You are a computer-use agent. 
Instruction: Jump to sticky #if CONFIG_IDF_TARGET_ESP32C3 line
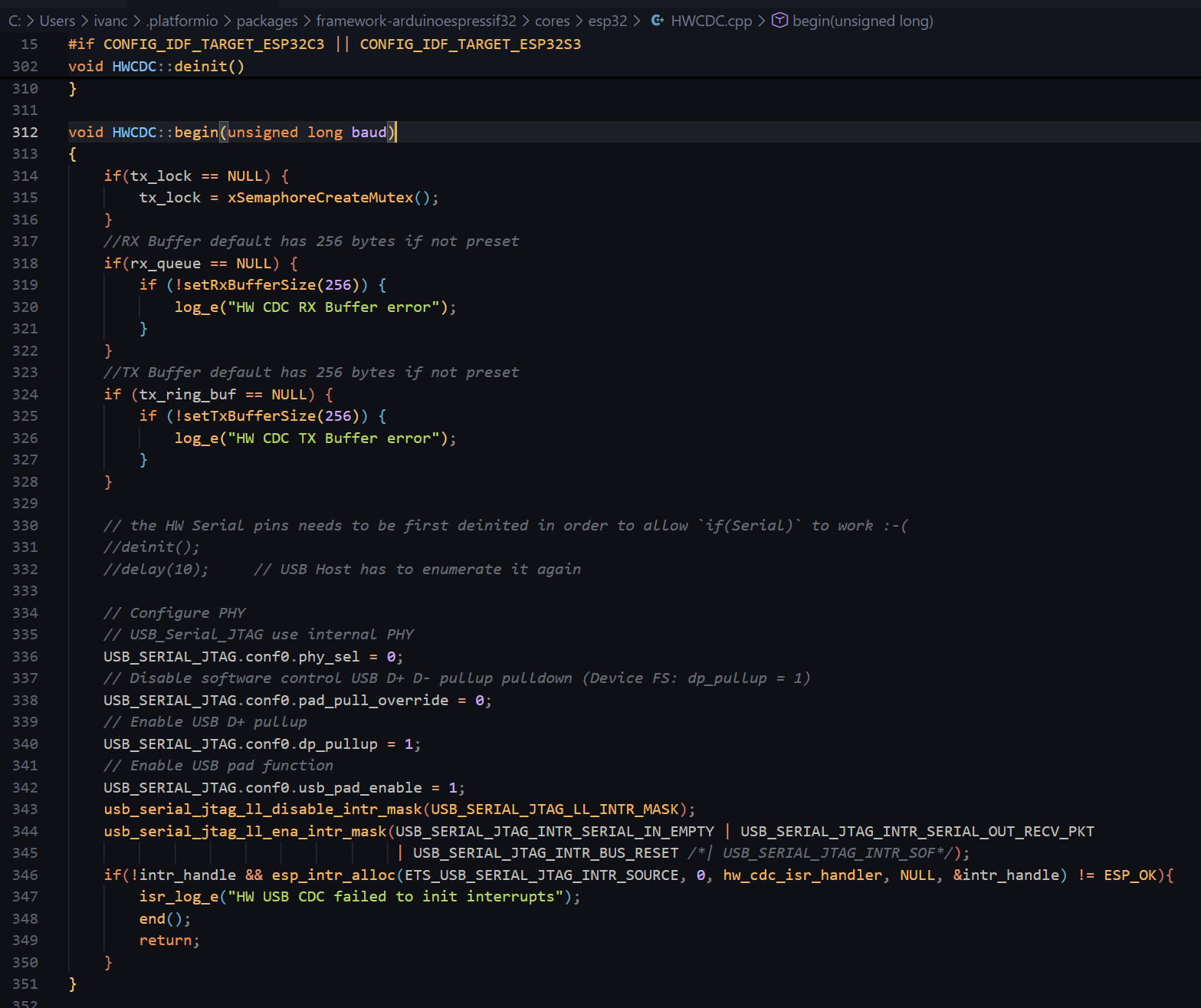point(324,44)
